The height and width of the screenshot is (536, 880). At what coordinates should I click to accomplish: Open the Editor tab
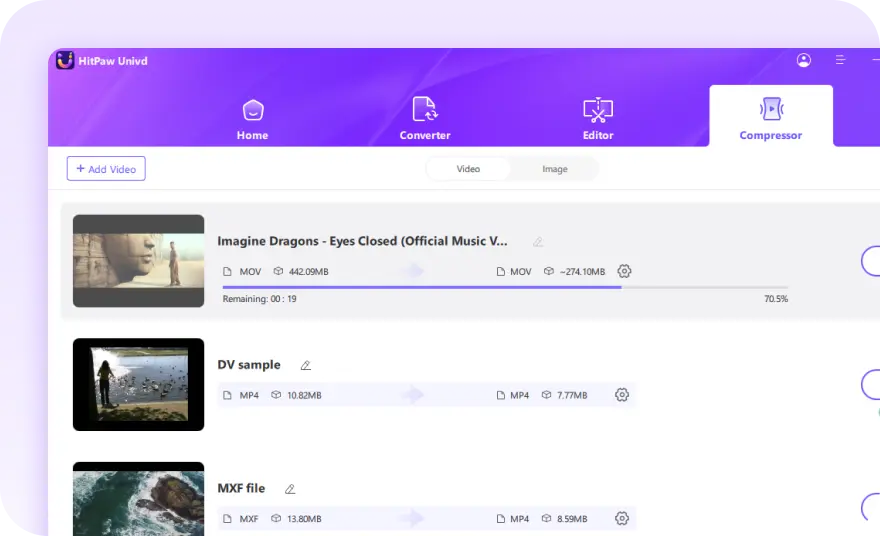598,118
